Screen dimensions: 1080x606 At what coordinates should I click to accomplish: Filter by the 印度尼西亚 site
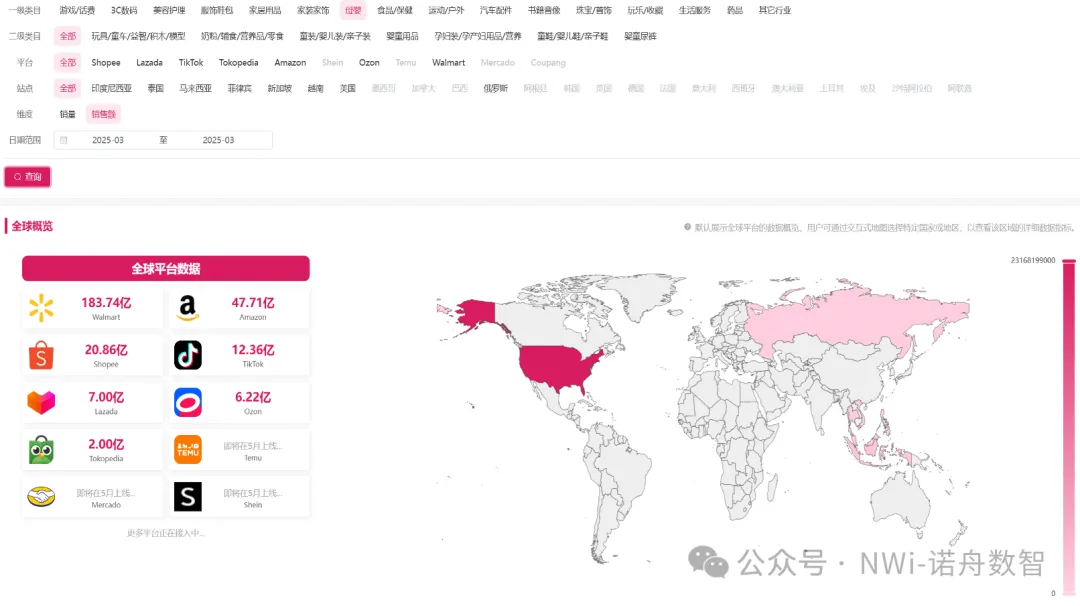(111, 88)
